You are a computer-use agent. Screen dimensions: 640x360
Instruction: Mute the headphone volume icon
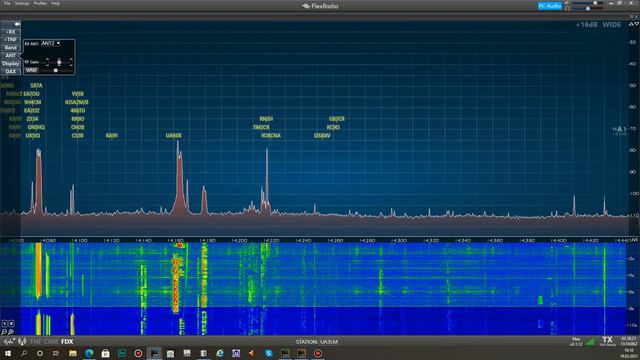[x=567, y=8]
